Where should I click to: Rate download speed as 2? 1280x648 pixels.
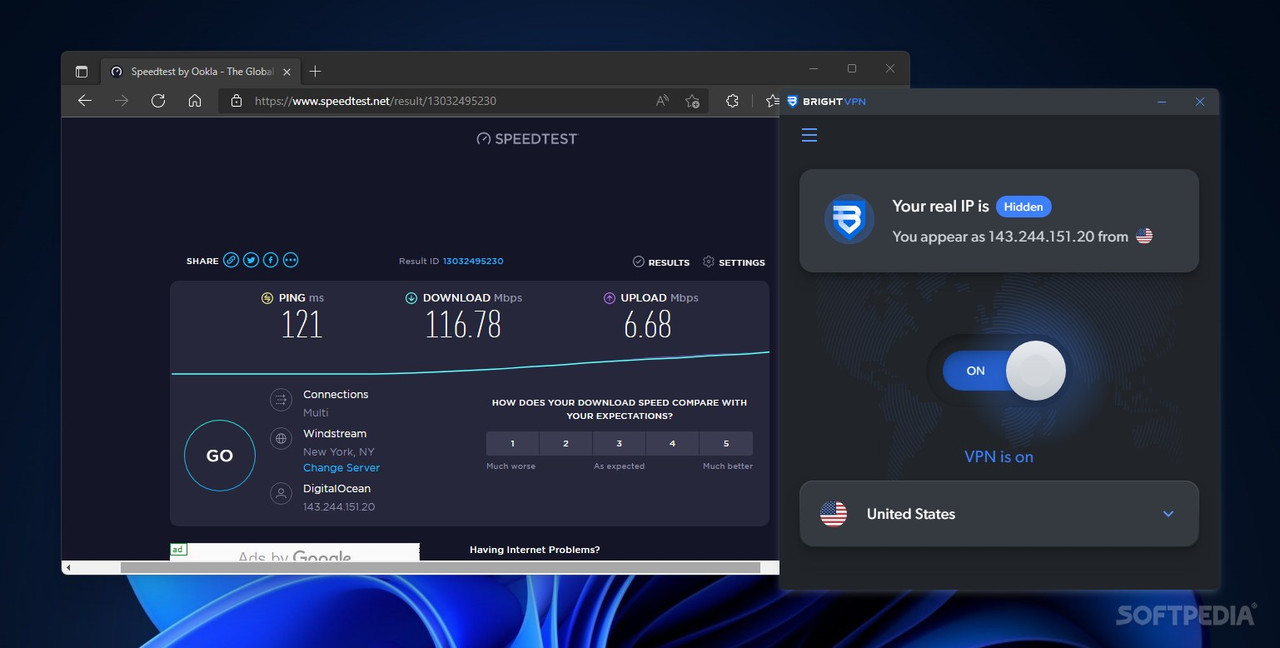pos(566,444)
